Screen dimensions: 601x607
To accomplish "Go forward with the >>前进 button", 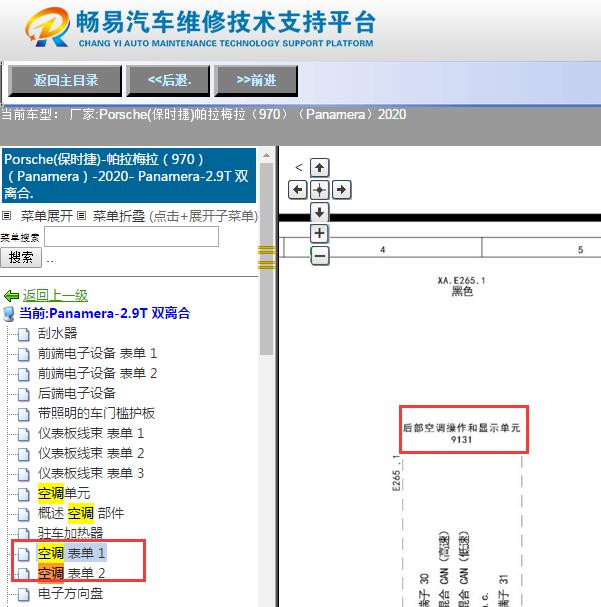I will 256,81.
